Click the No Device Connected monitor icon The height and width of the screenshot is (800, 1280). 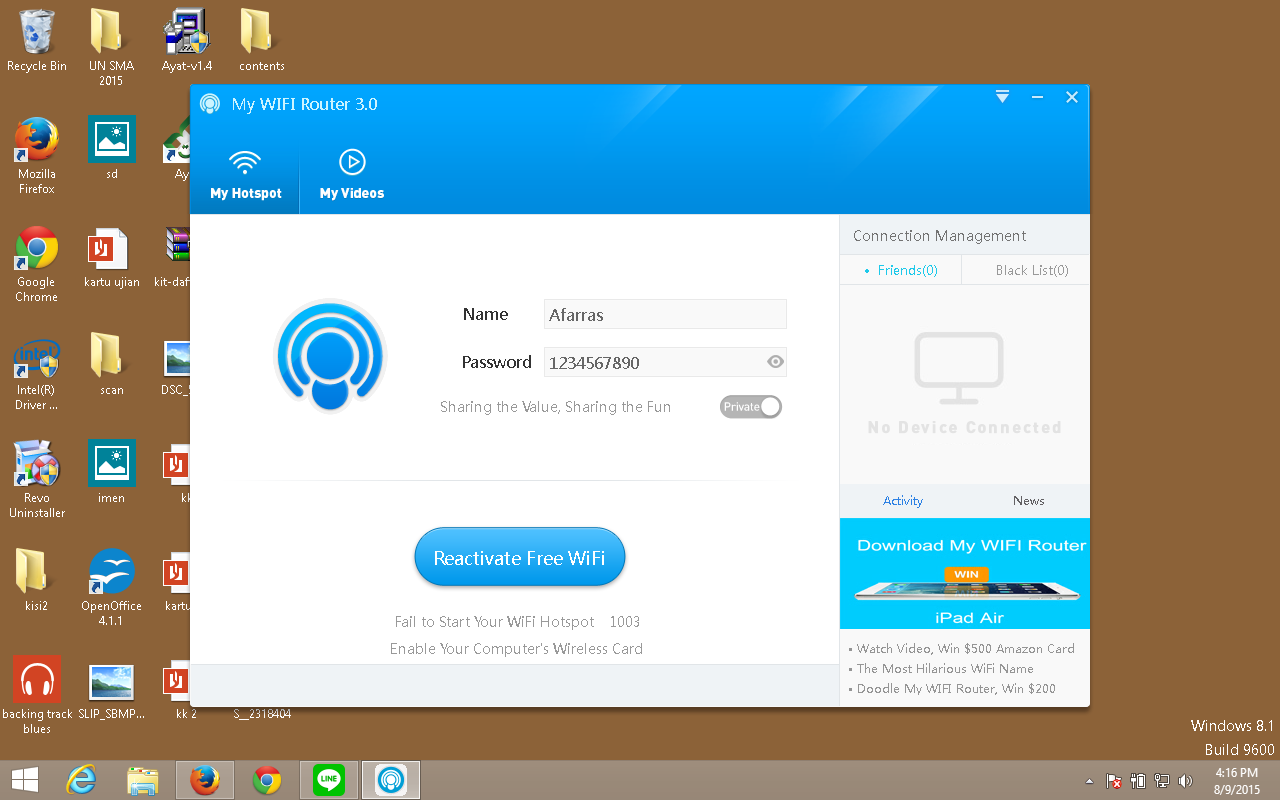tap(959, 367)
